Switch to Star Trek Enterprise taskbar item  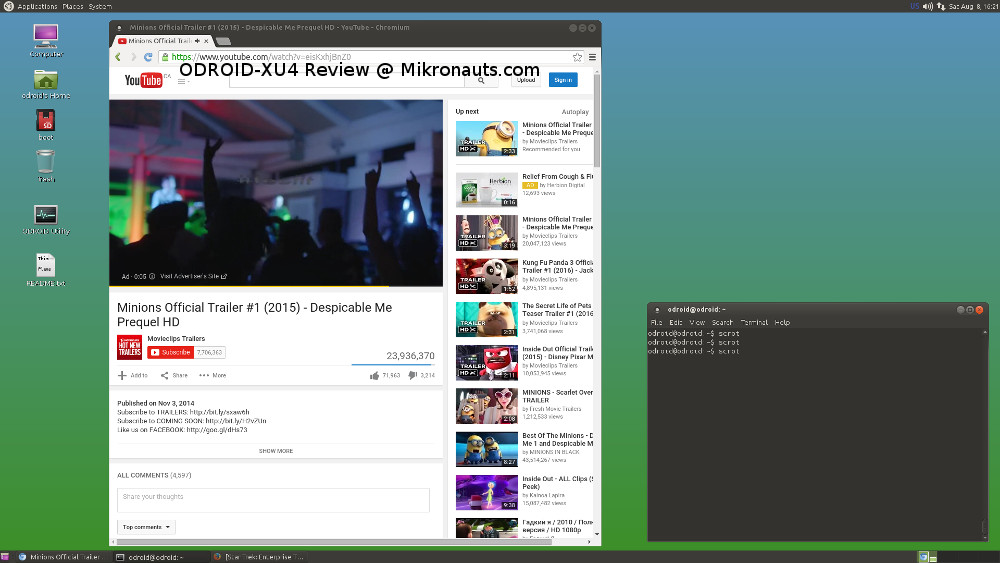coord(258,557)
